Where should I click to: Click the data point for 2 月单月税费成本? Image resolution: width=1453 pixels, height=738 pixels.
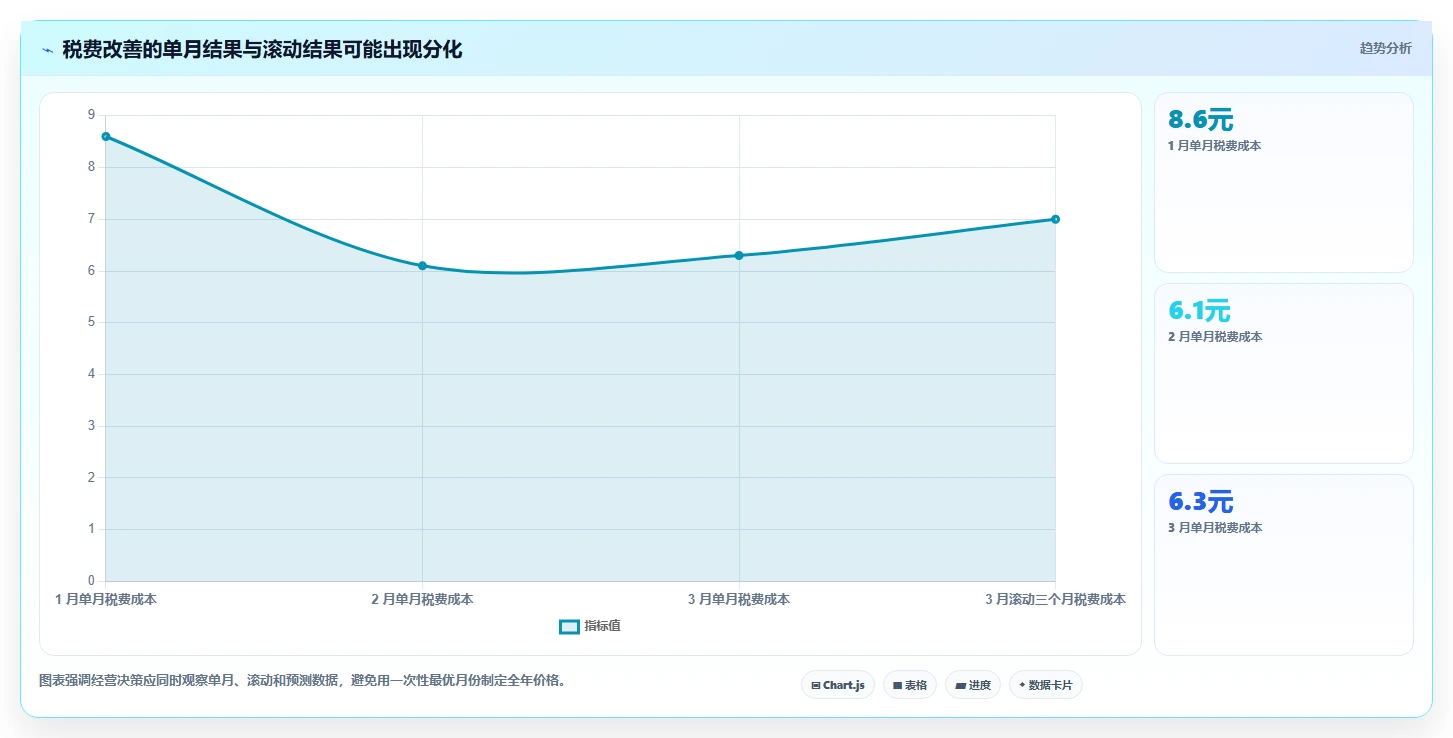pos(422,265)
